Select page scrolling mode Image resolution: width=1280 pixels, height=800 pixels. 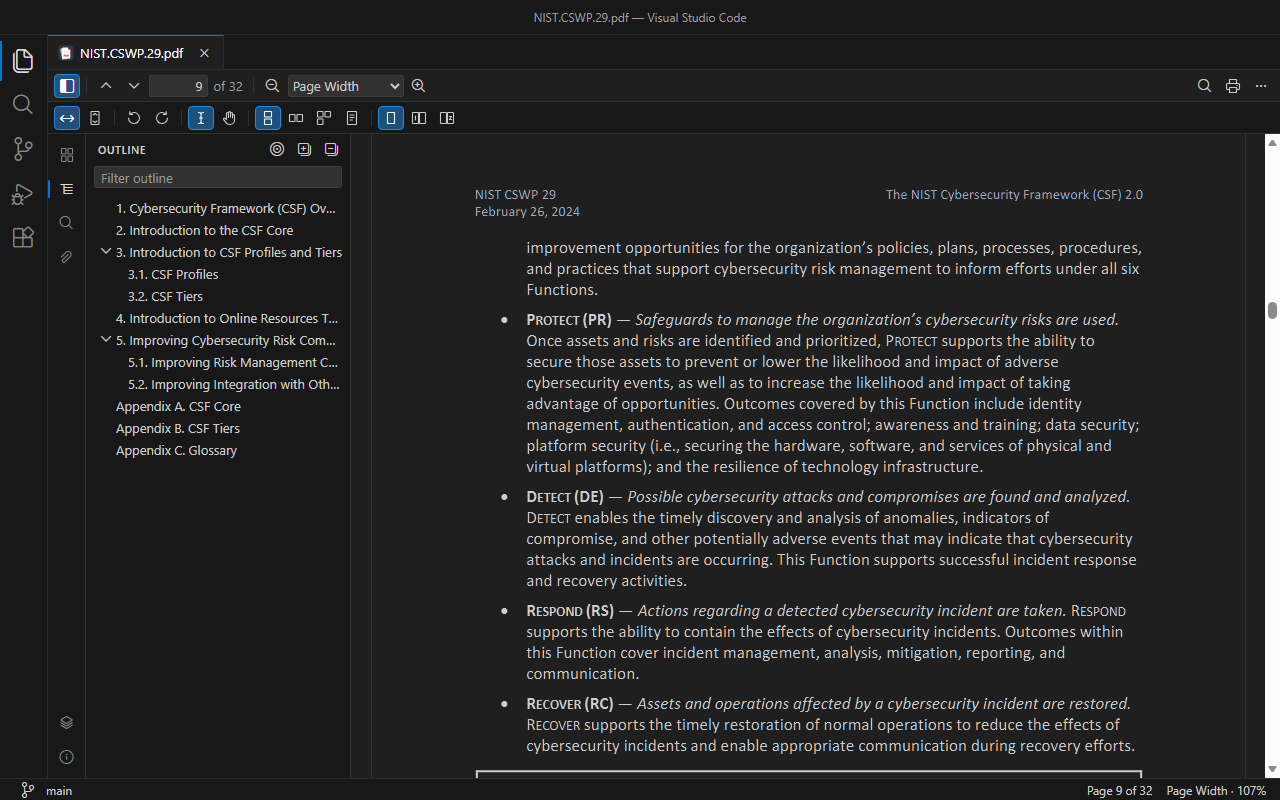click(352, 118)
